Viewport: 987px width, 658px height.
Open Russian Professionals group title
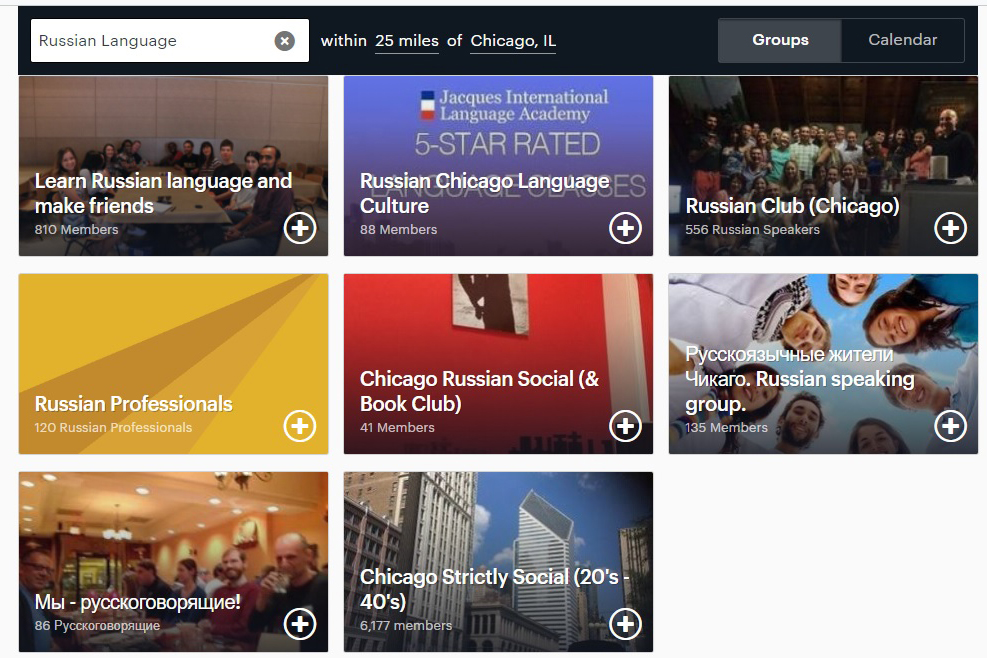[x=133, y=404]
